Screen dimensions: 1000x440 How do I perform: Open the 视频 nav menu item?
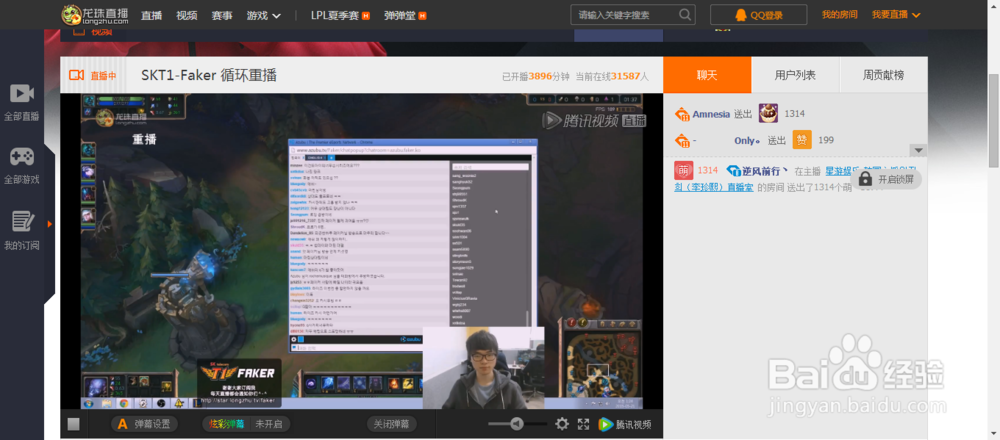tap(187, 15)
